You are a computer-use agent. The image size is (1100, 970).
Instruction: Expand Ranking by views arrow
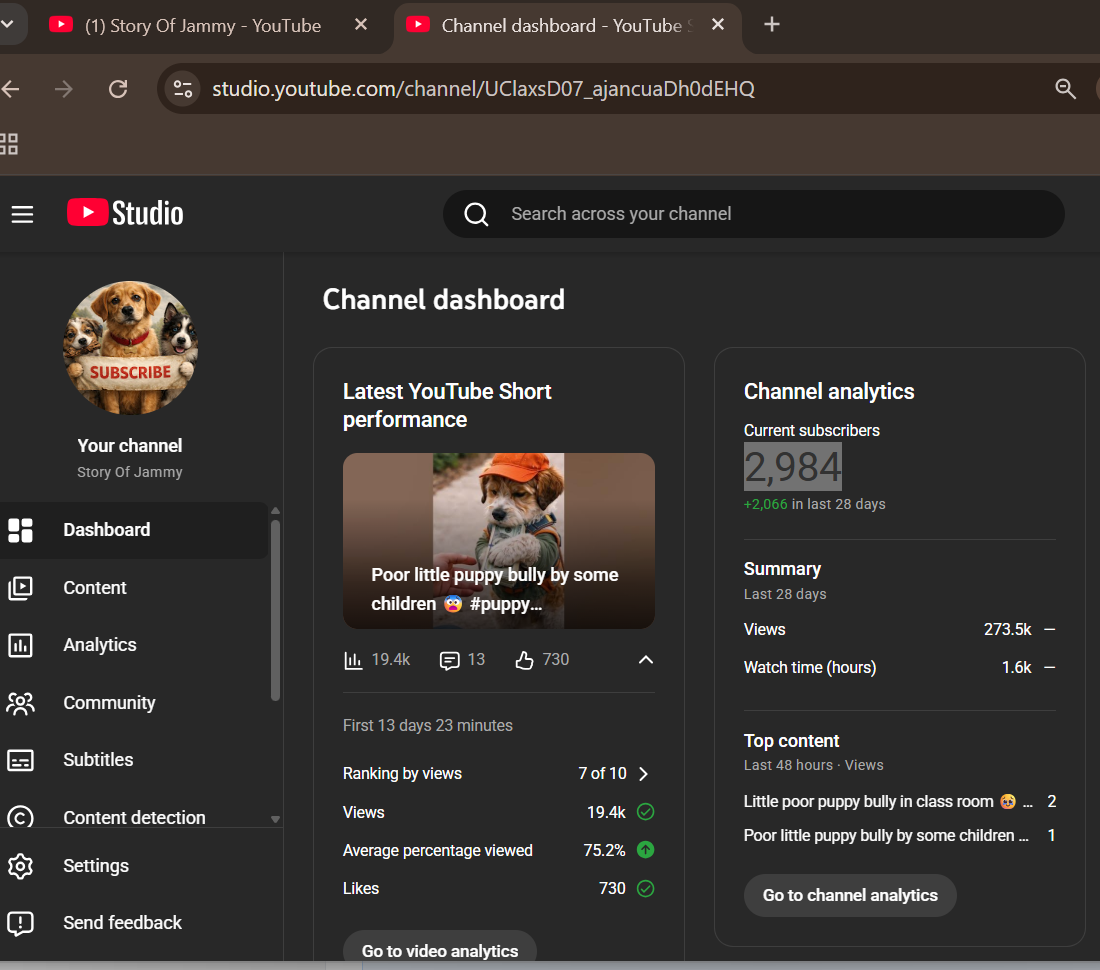(644, 774)
